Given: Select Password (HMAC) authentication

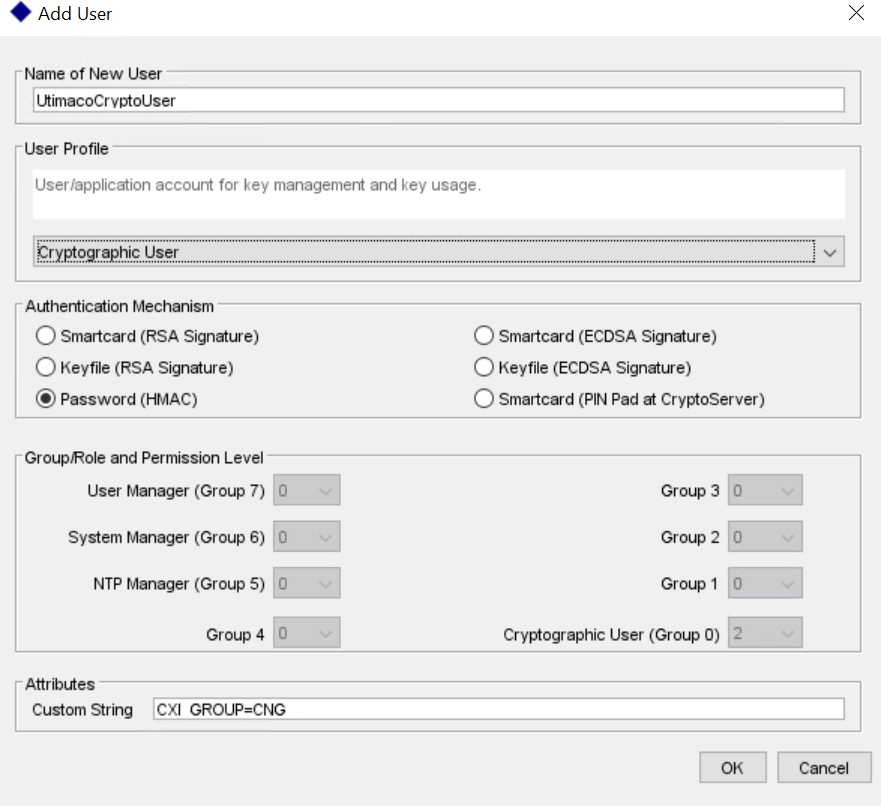Looking at the screenshot, I should point(116,399).
